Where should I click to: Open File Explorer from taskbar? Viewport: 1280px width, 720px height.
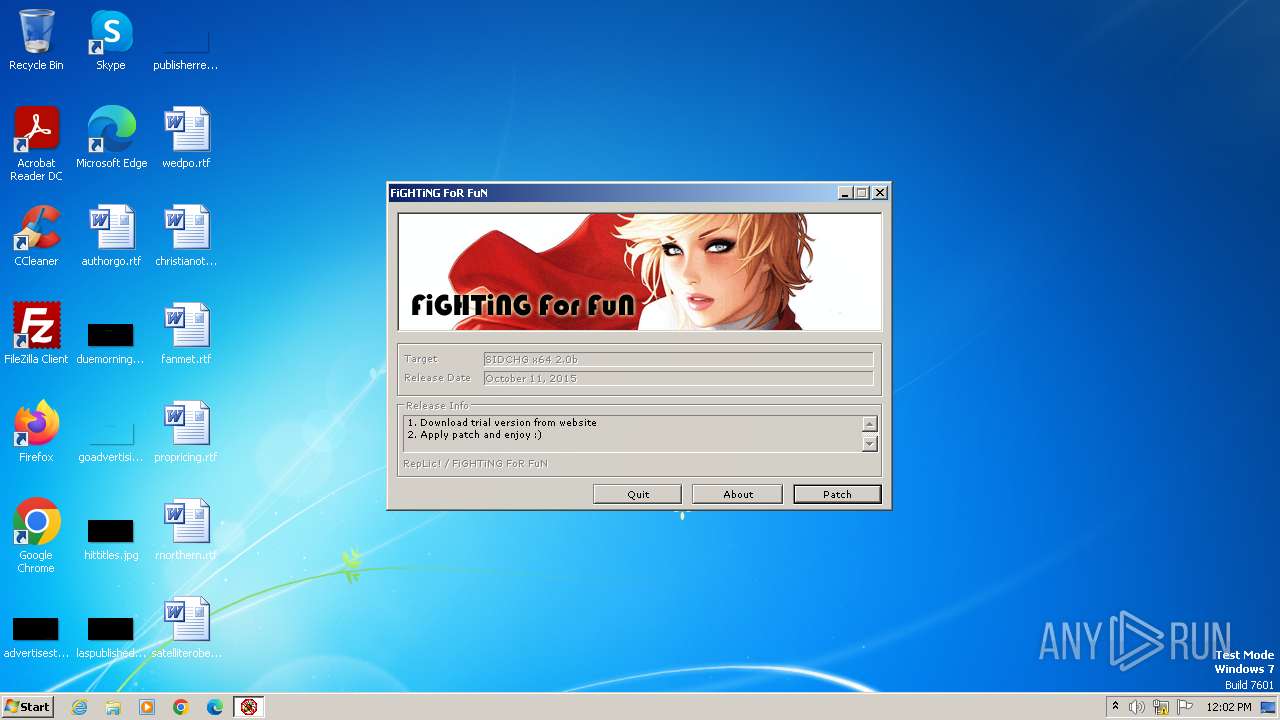click(x=113, y=707)
